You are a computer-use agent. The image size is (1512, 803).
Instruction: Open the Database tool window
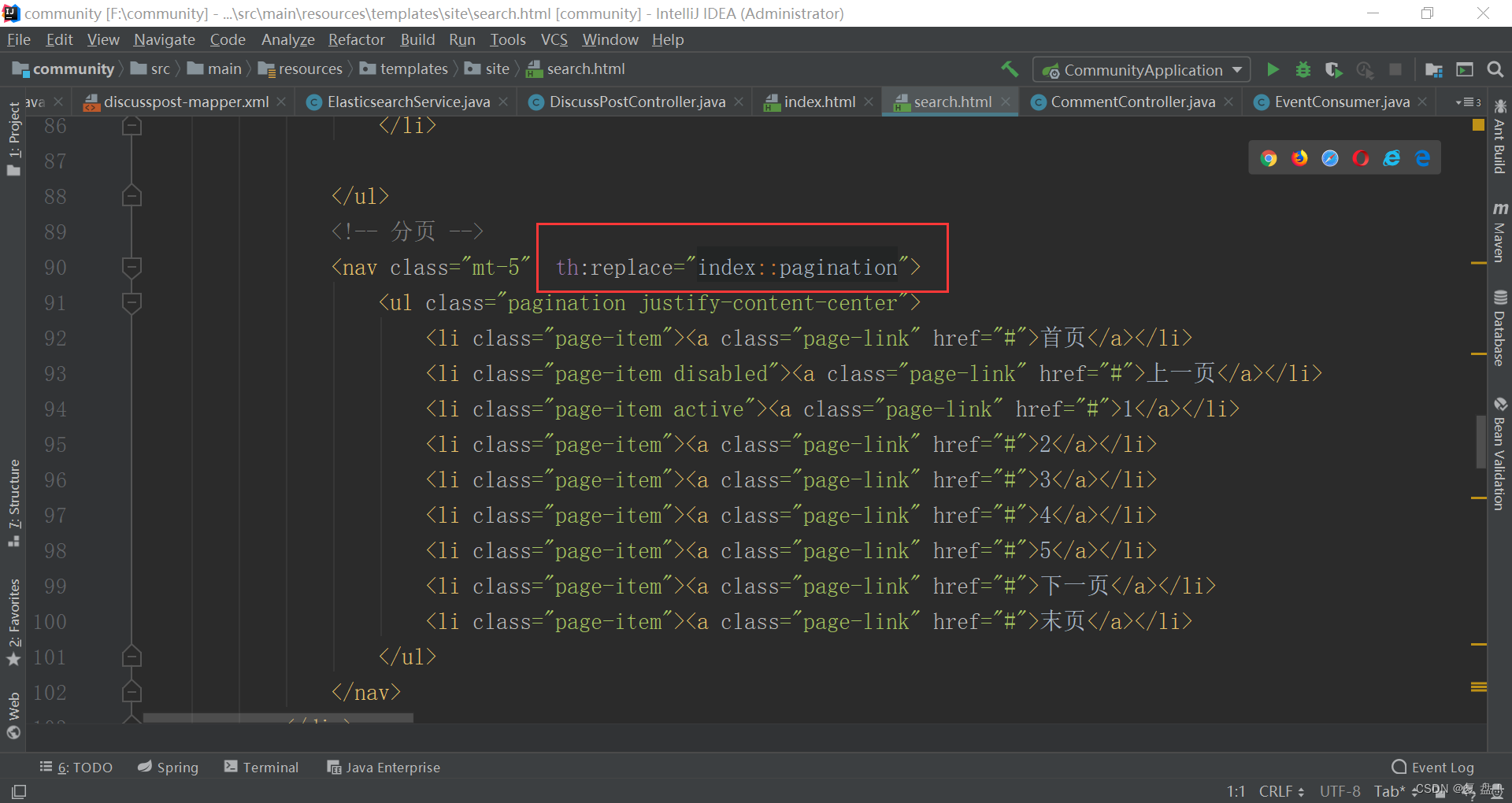(x=1499, y=328)
